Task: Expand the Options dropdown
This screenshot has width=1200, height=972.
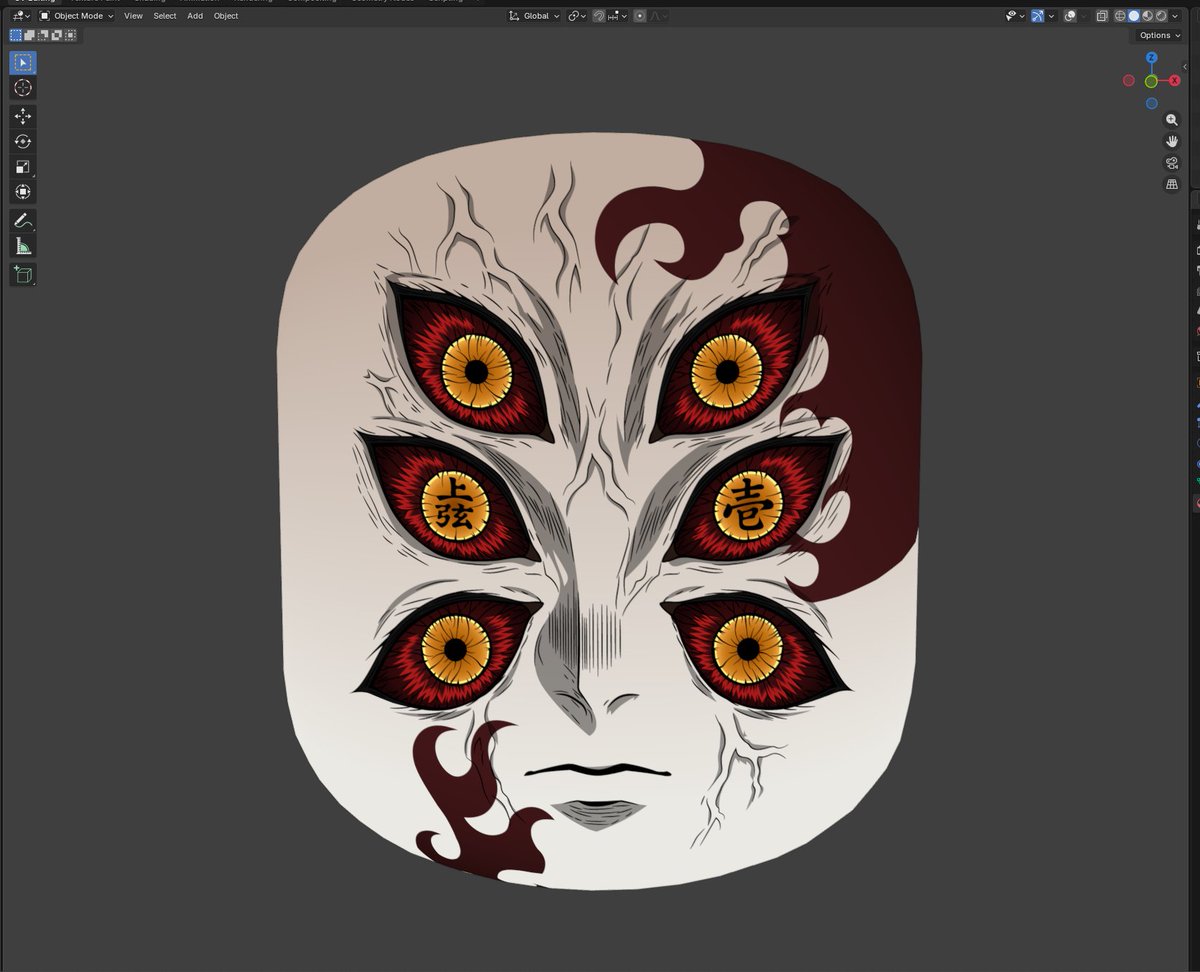Action: (x=1160, y=35)
